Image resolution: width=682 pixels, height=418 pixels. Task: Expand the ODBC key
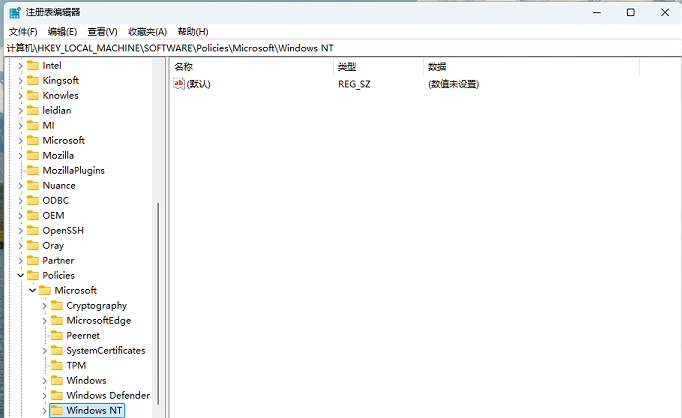pyautogui.click(x=20, y=201)
